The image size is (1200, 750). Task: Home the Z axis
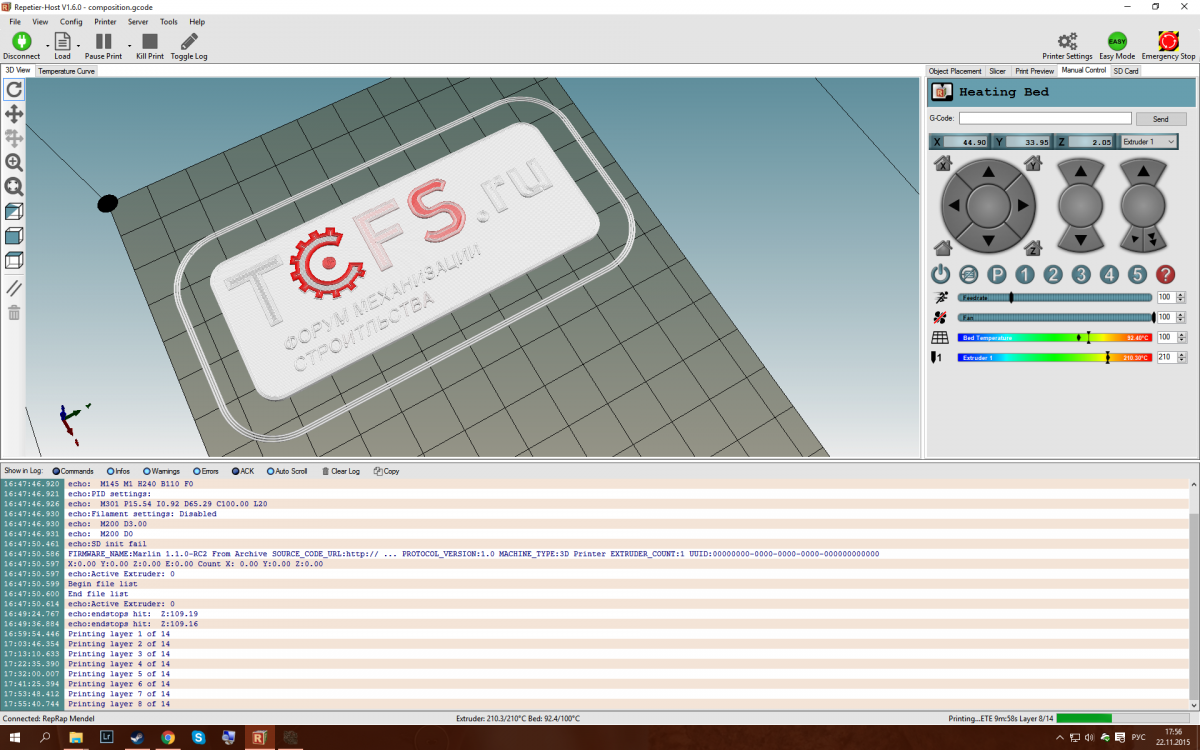tap(1033, 247)
